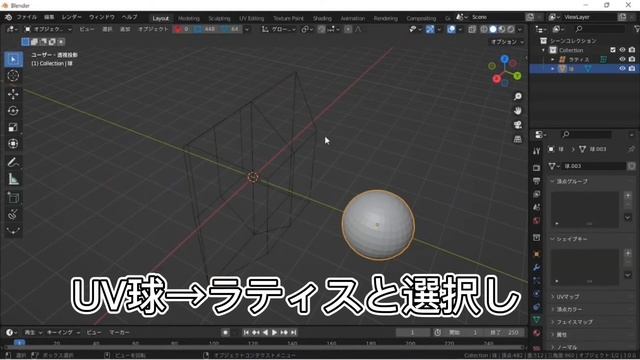Image resolution: width=640 pixels, height=360 pixels.
Task: Switch to wireframe viewport shading
Action: click(x=484, y=29)
